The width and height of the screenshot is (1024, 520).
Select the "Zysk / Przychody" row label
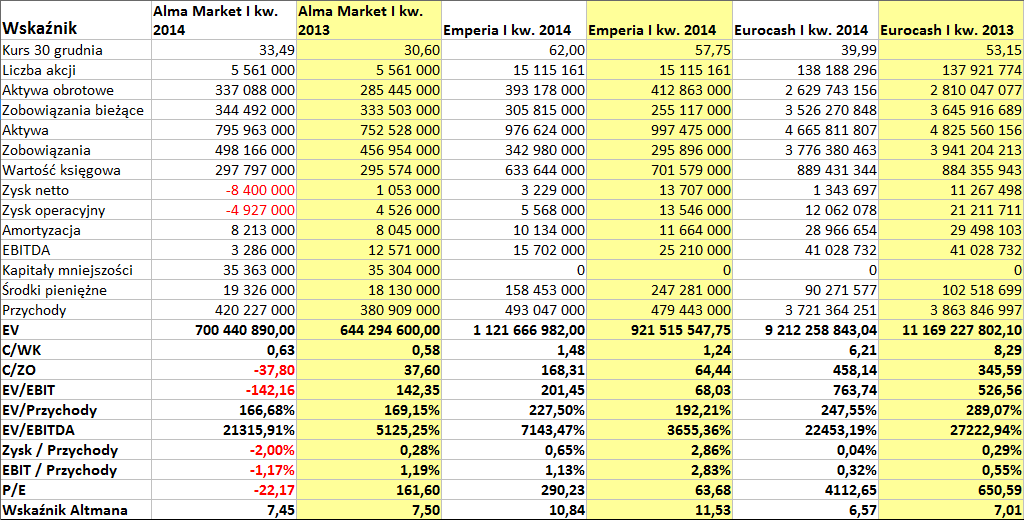point(61,451)
